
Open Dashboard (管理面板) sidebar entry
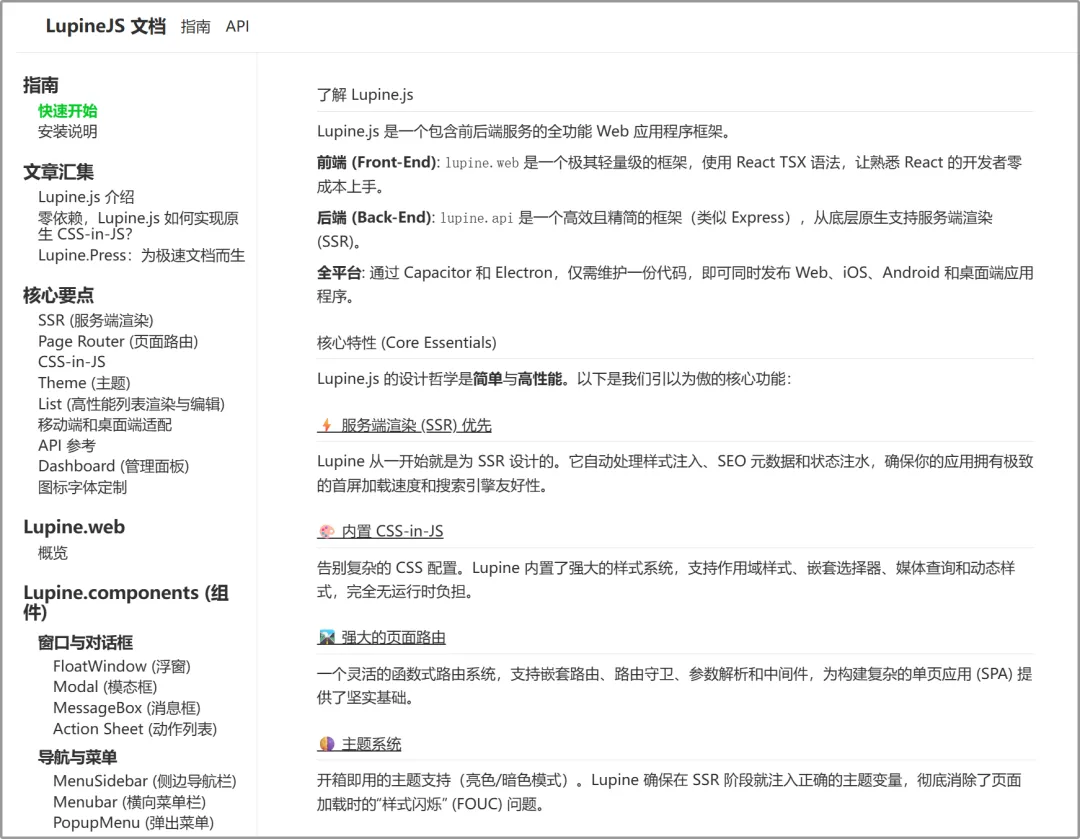113,466
